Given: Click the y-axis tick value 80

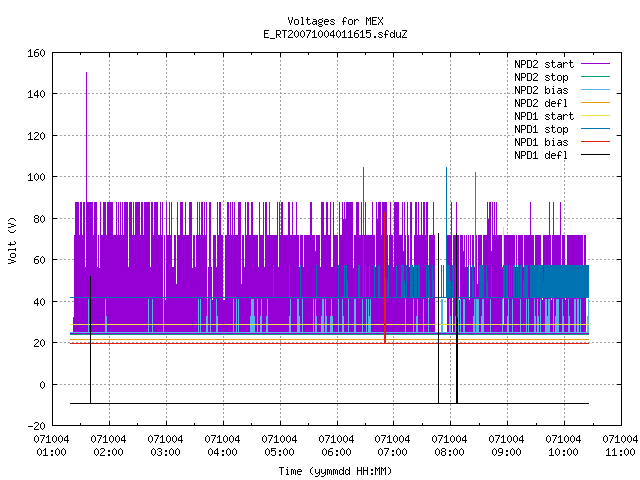Looking at the screenshot, I should pos(39,219).
